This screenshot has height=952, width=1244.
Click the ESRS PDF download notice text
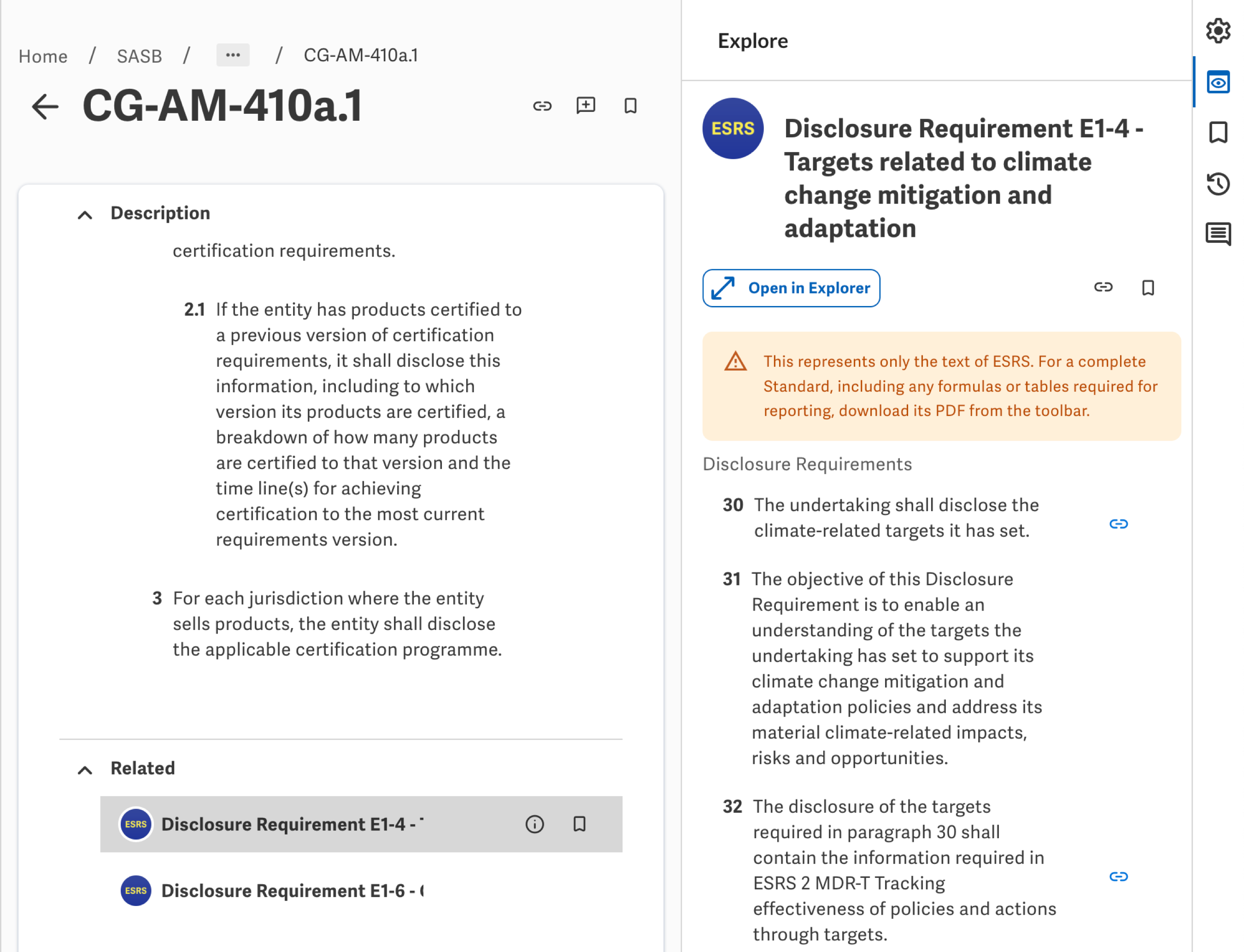click(960, 386)
